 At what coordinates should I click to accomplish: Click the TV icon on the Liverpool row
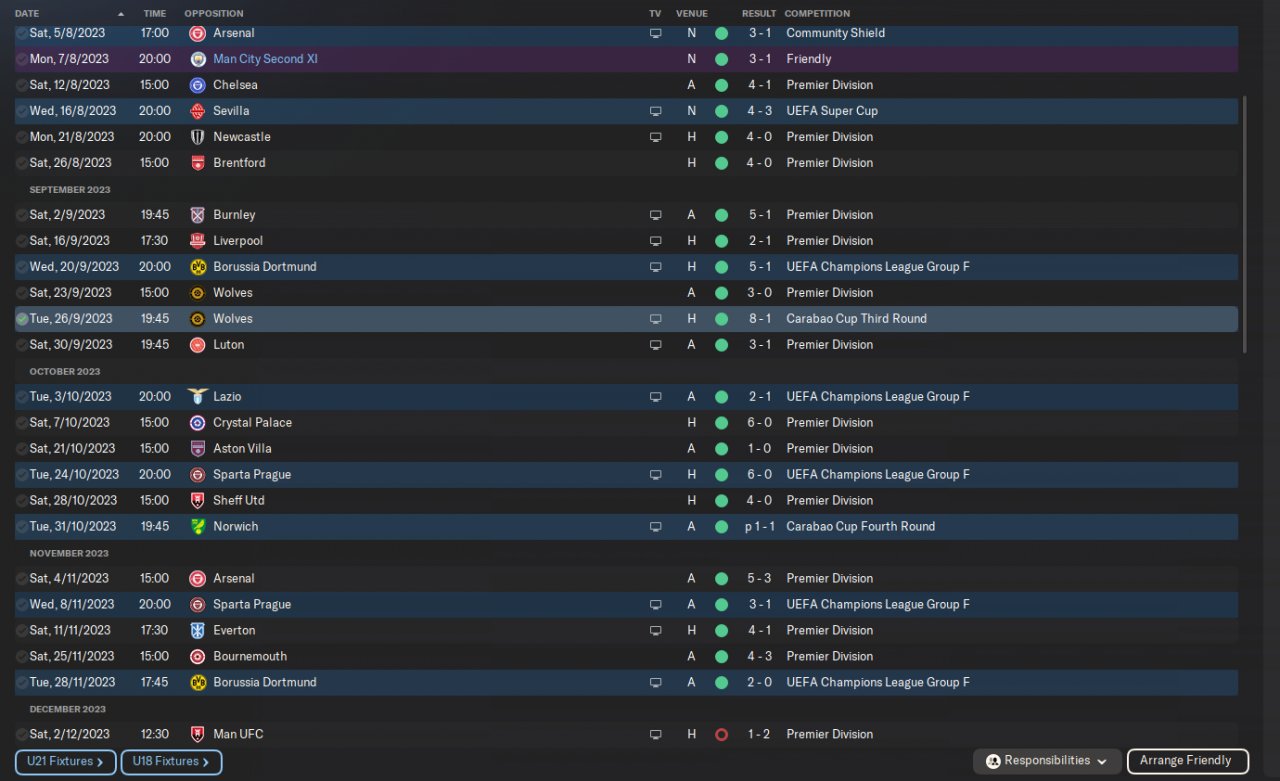[x=655, y=241]
